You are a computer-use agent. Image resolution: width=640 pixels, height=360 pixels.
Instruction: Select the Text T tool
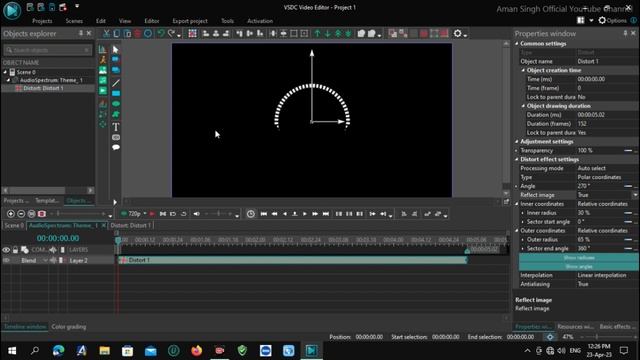pos(116,127)
